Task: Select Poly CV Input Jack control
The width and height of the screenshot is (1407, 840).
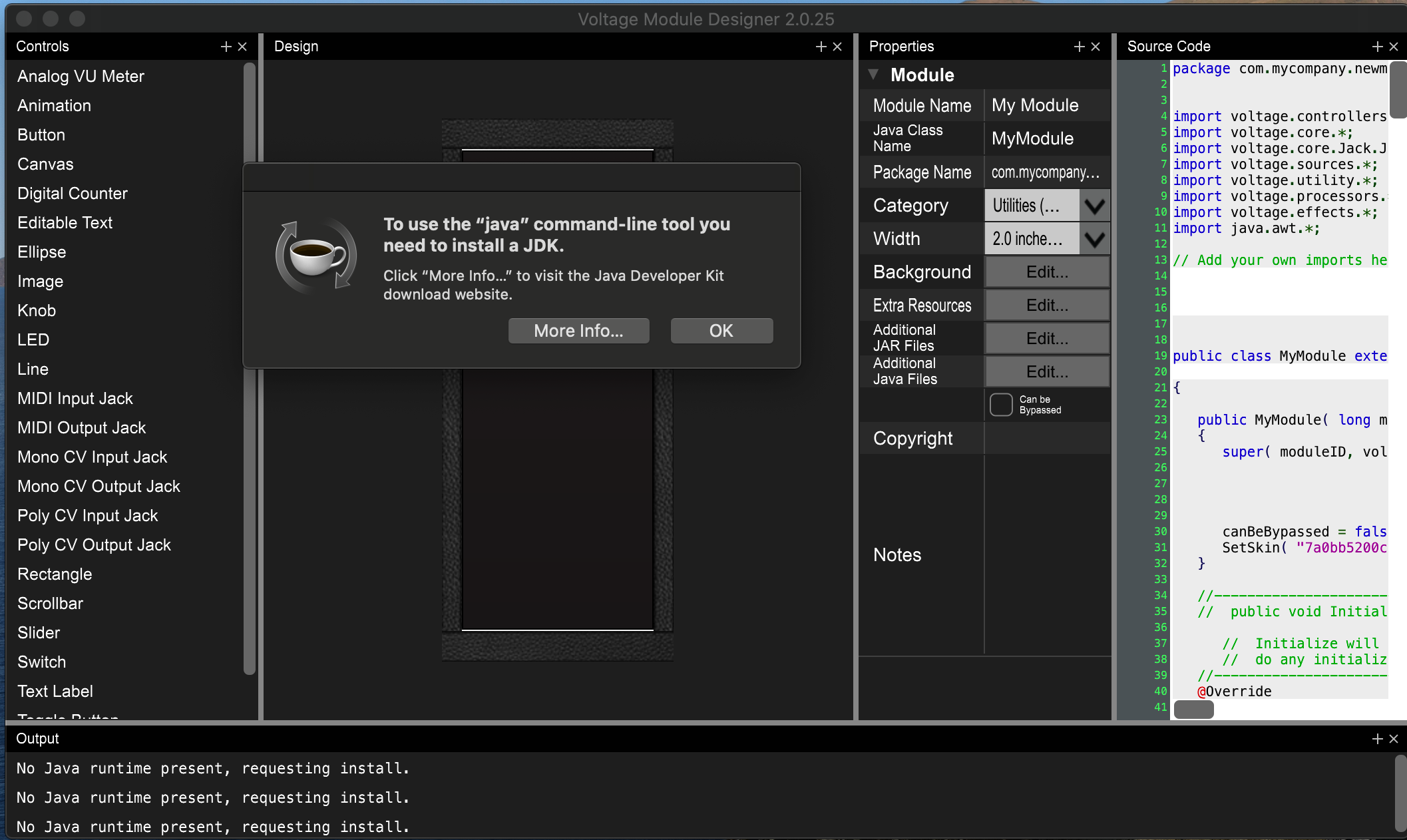Action: coord(87,516)
